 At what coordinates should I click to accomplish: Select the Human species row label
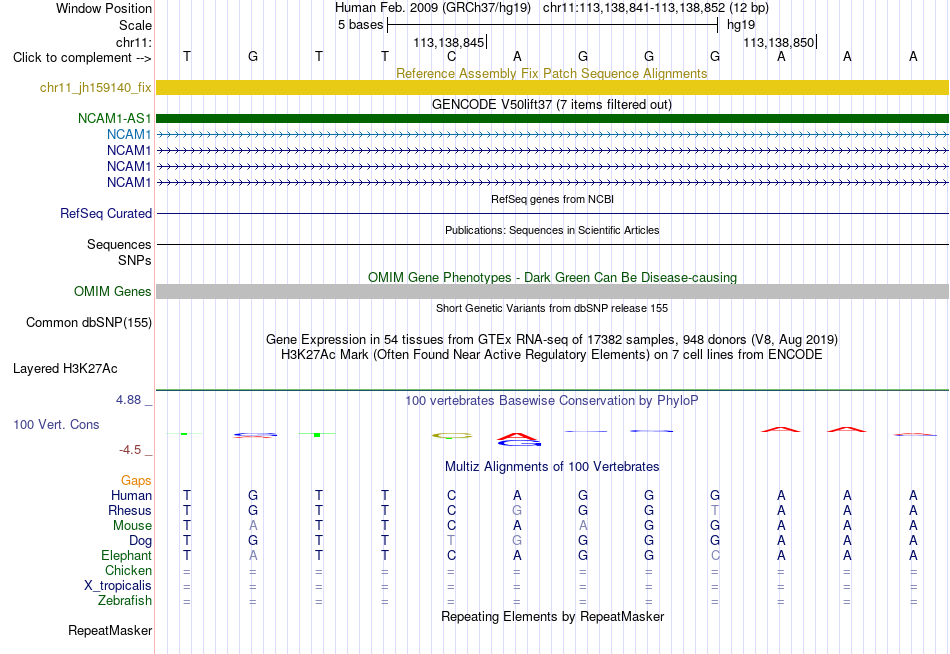click(131, 495)
